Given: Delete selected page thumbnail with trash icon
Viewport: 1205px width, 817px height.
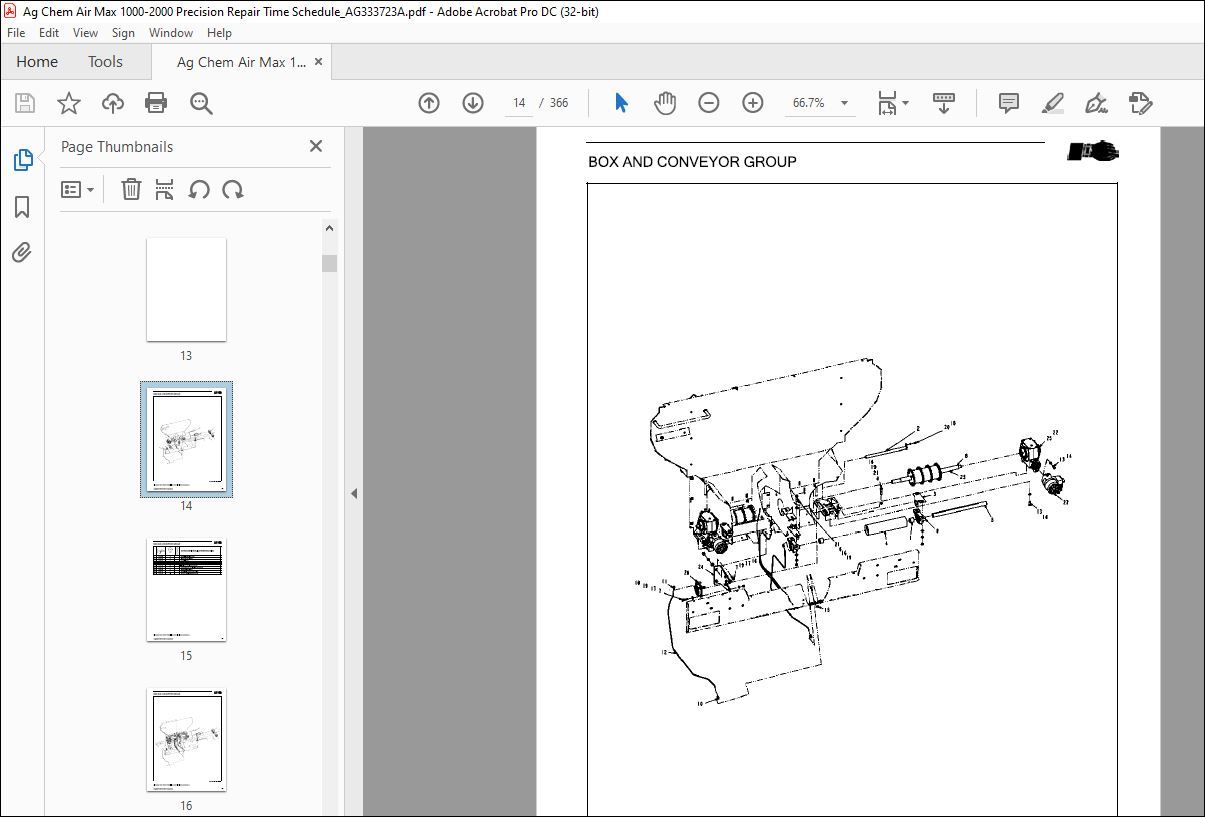Looking at the screenshot, I should pos(131,189).
